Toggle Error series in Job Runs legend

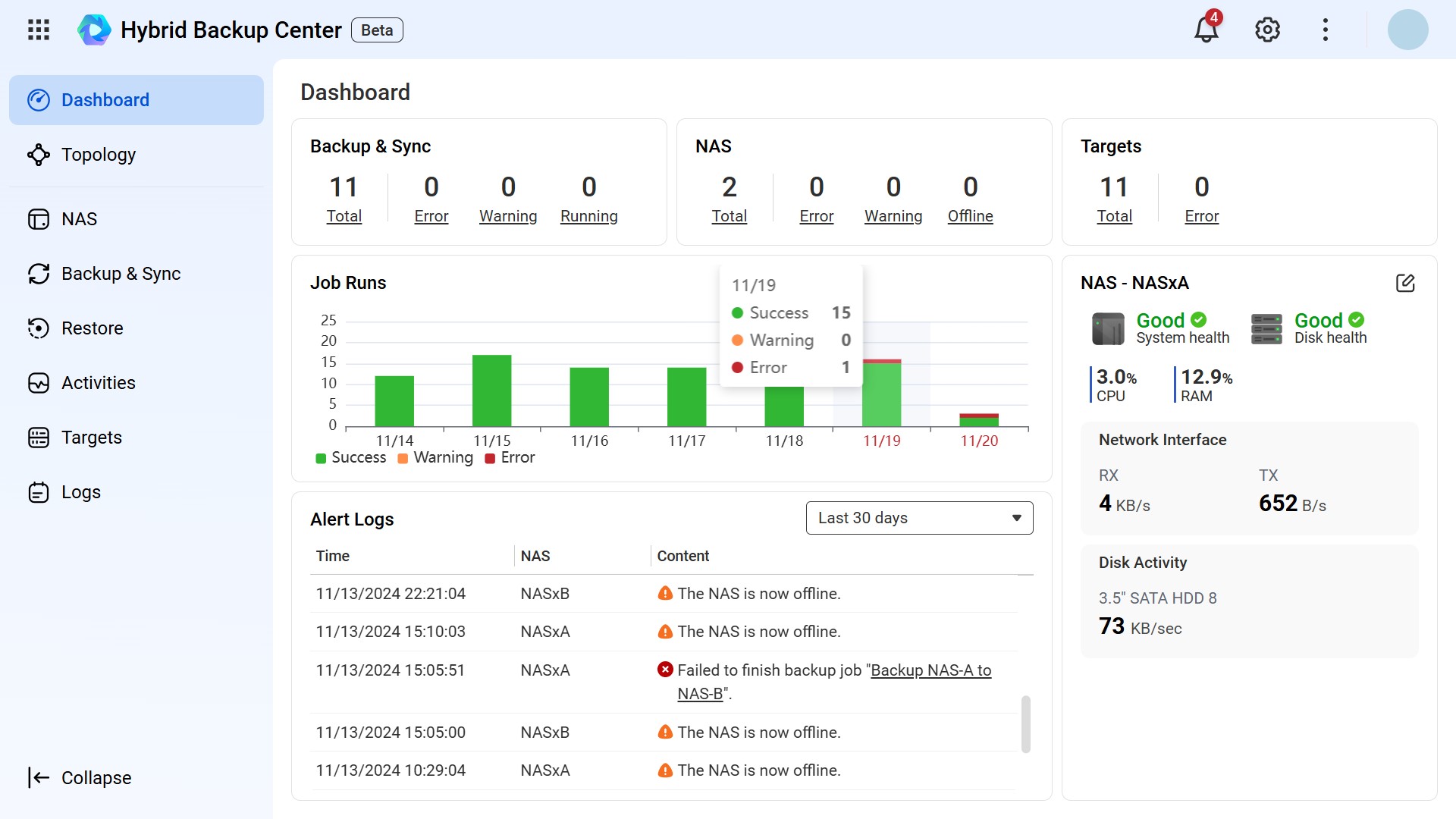[510, 457]
